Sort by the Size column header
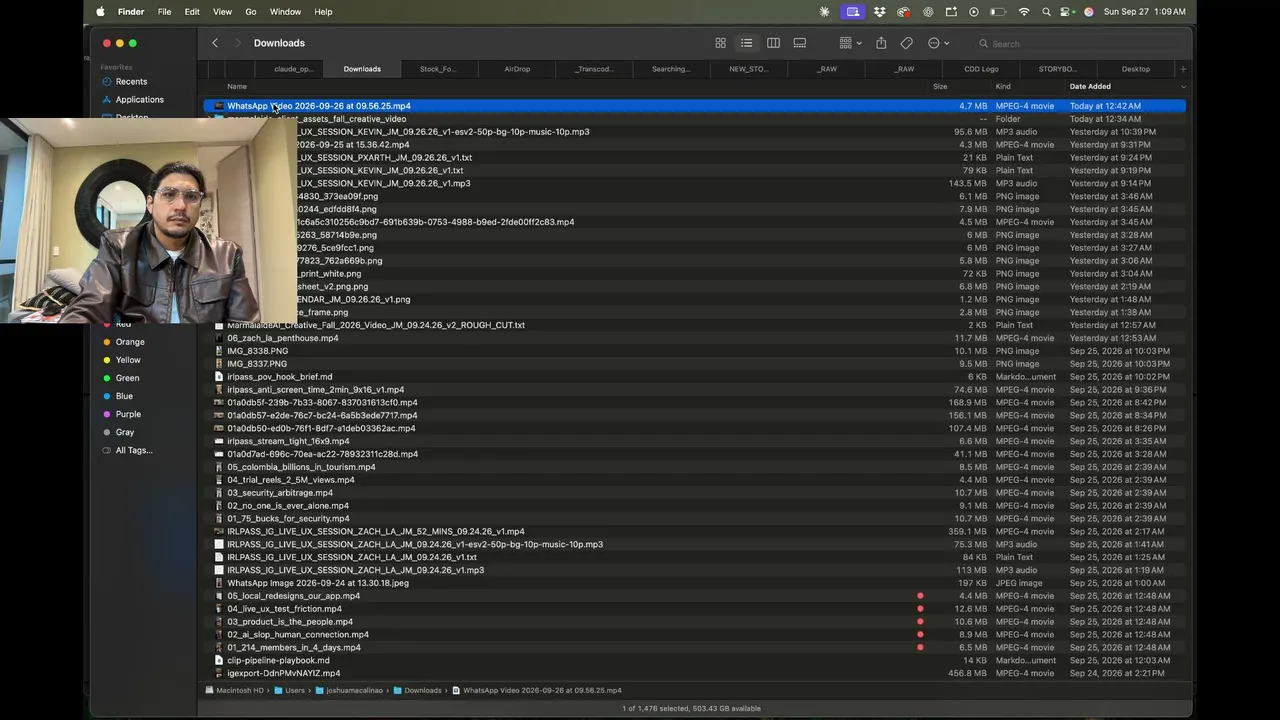The height and width of the screenshot is (720, 1280). coord(940,87)
